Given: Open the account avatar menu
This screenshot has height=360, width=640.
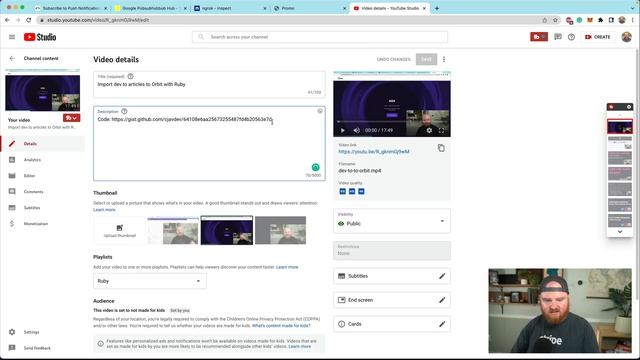Looking at the screenshot, I should [627, 37].
